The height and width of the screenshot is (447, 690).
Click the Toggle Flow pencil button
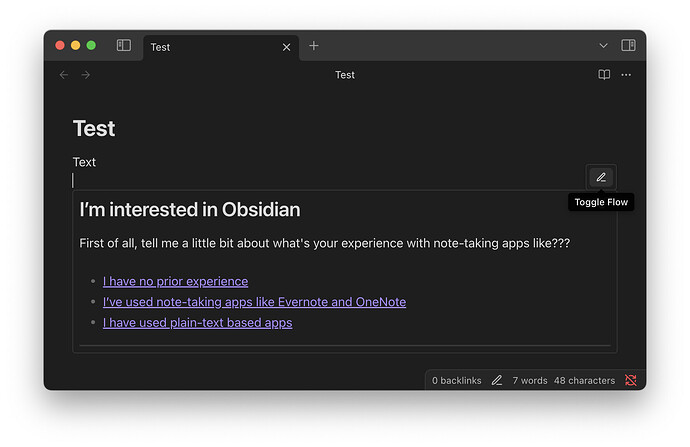(x=601, y=177)
